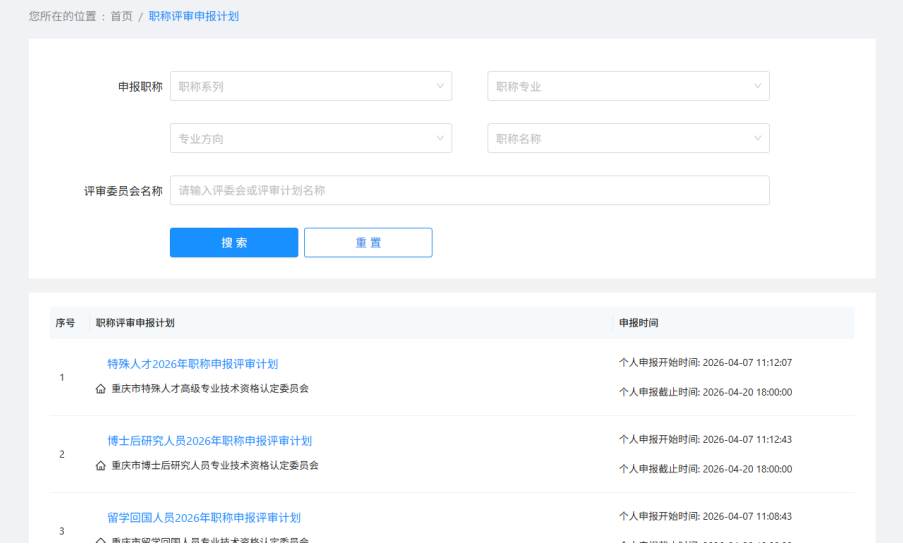
Task: Click 重庆市博士后研究人员专业技术资格认定委员会 committee name
Action: point(215,466)
